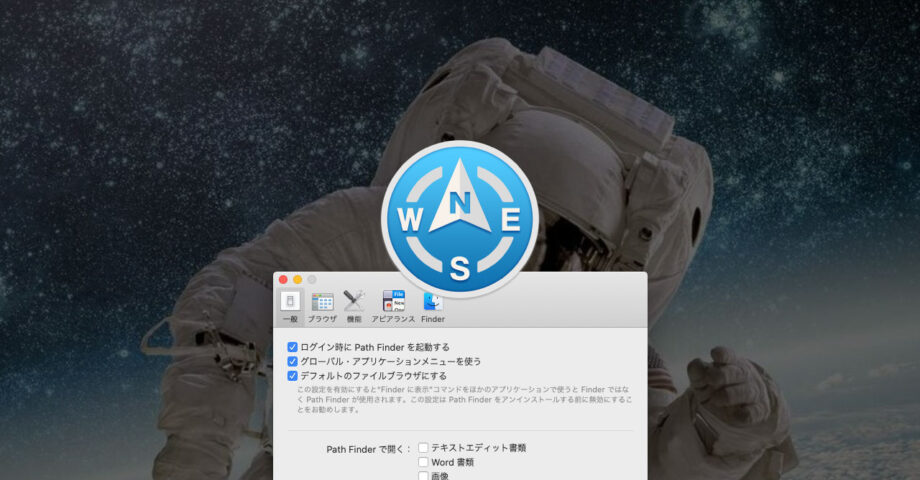Open the 機能 (tools) preferences tab
The height and width of the screenshot is (480, 920).
pyautogui.click(x=354, y=307)
